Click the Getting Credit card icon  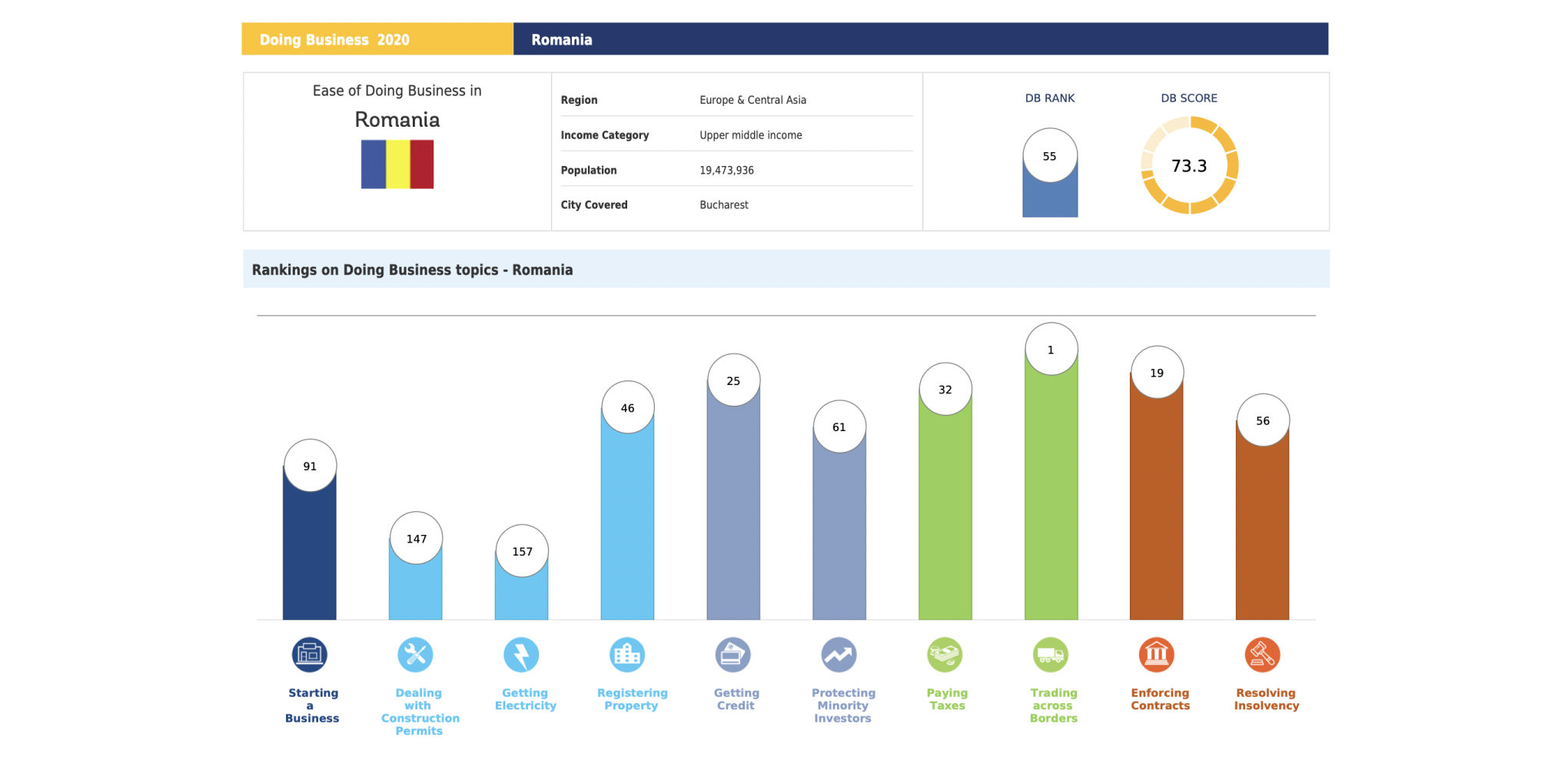pyautogui.click(x=733, y=655)
